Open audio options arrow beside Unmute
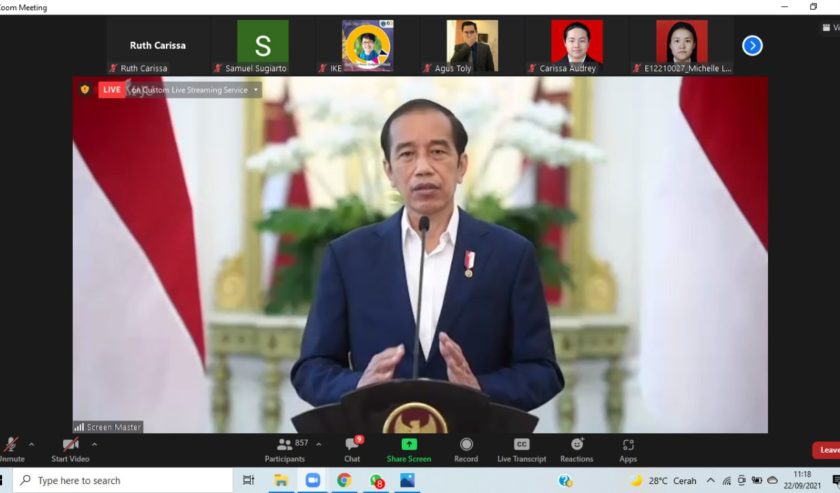Viewport: 840px width, 493px height. (x=32, y=444)
